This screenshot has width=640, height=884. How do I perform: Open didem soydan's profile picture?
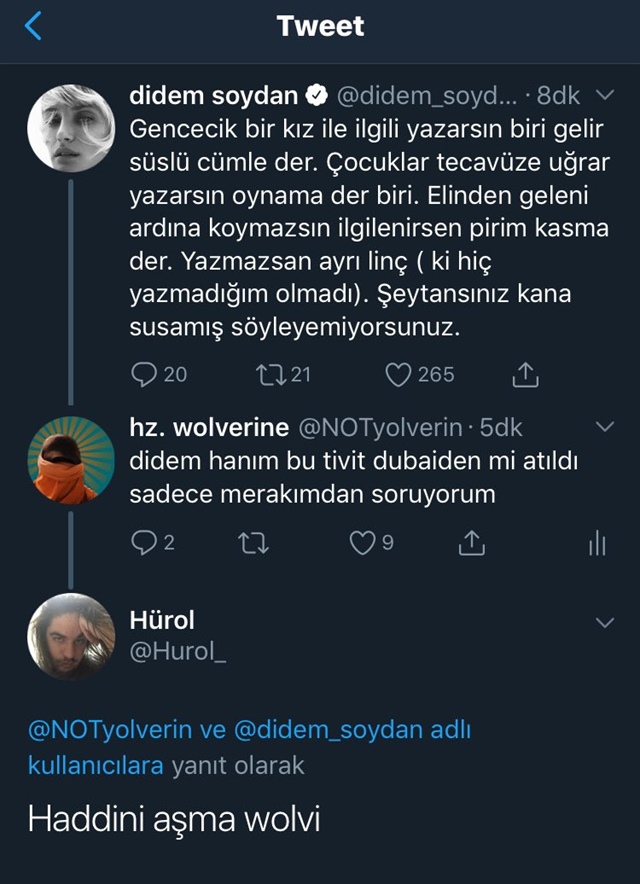(x=70, y=128)
